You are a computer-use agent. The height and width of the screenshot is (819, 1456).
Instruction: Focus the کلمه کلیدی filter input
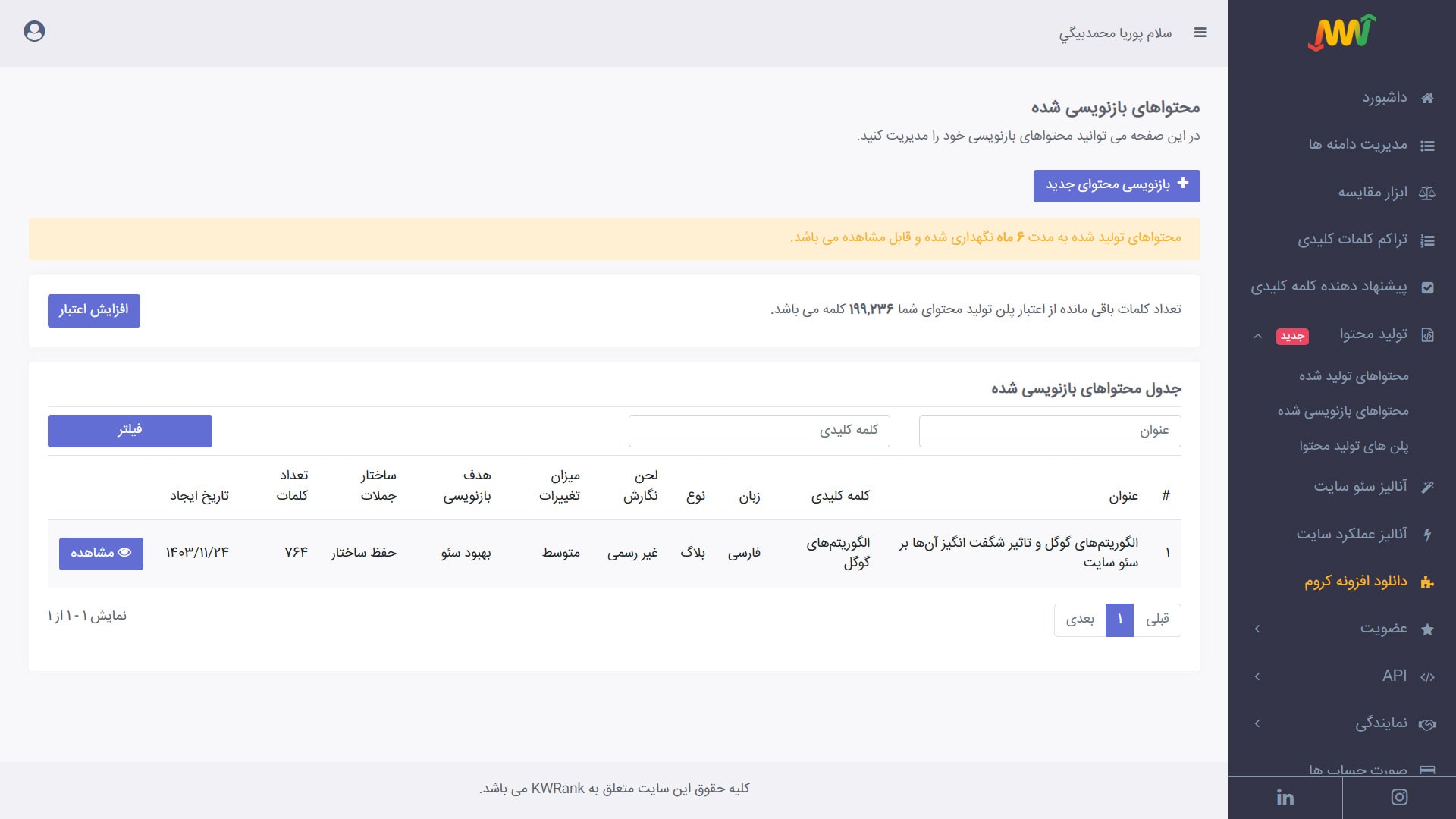coord(759,431)
